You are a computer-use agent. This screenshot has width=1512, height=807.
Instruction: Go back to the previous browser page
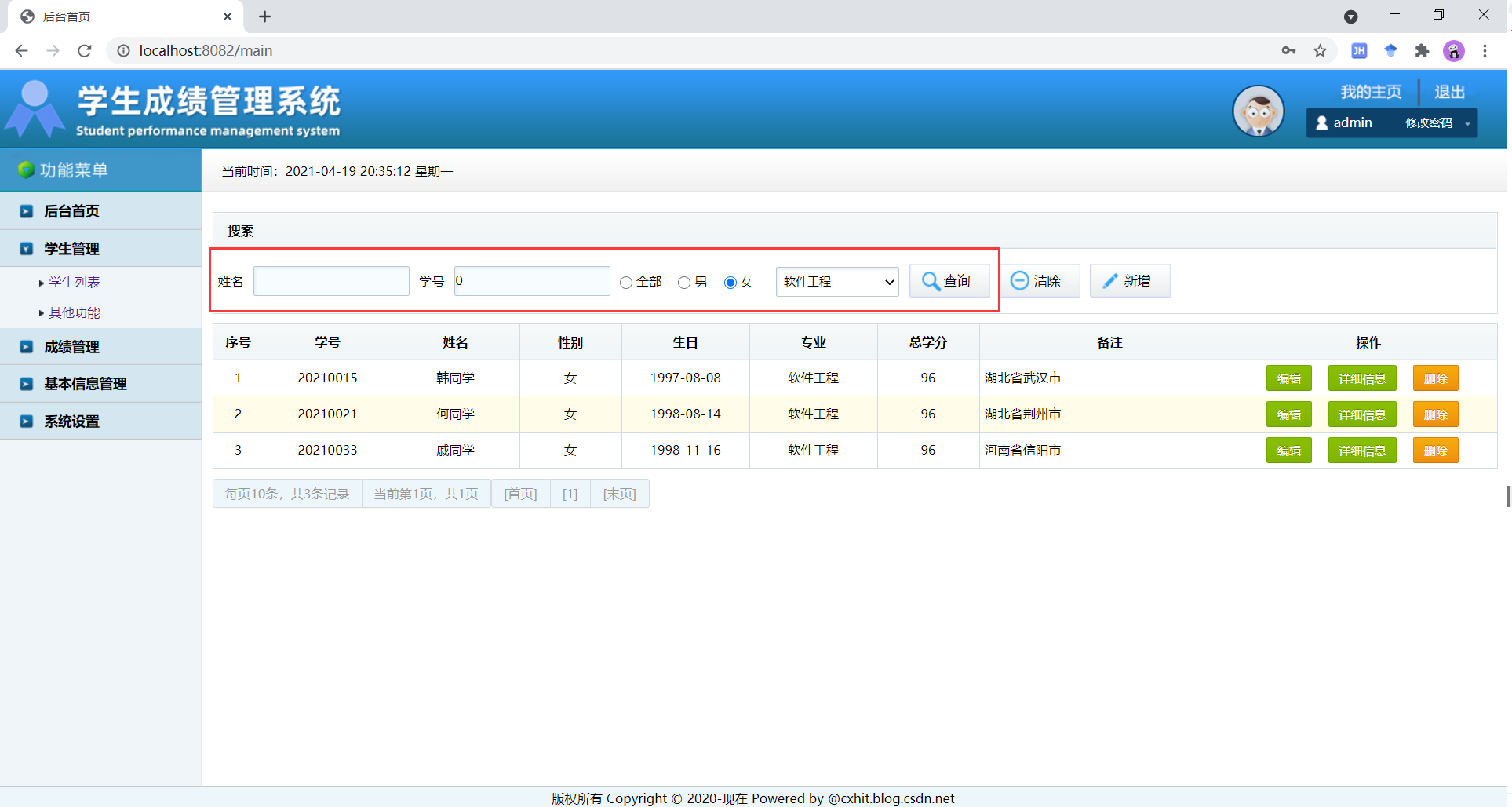21,50
